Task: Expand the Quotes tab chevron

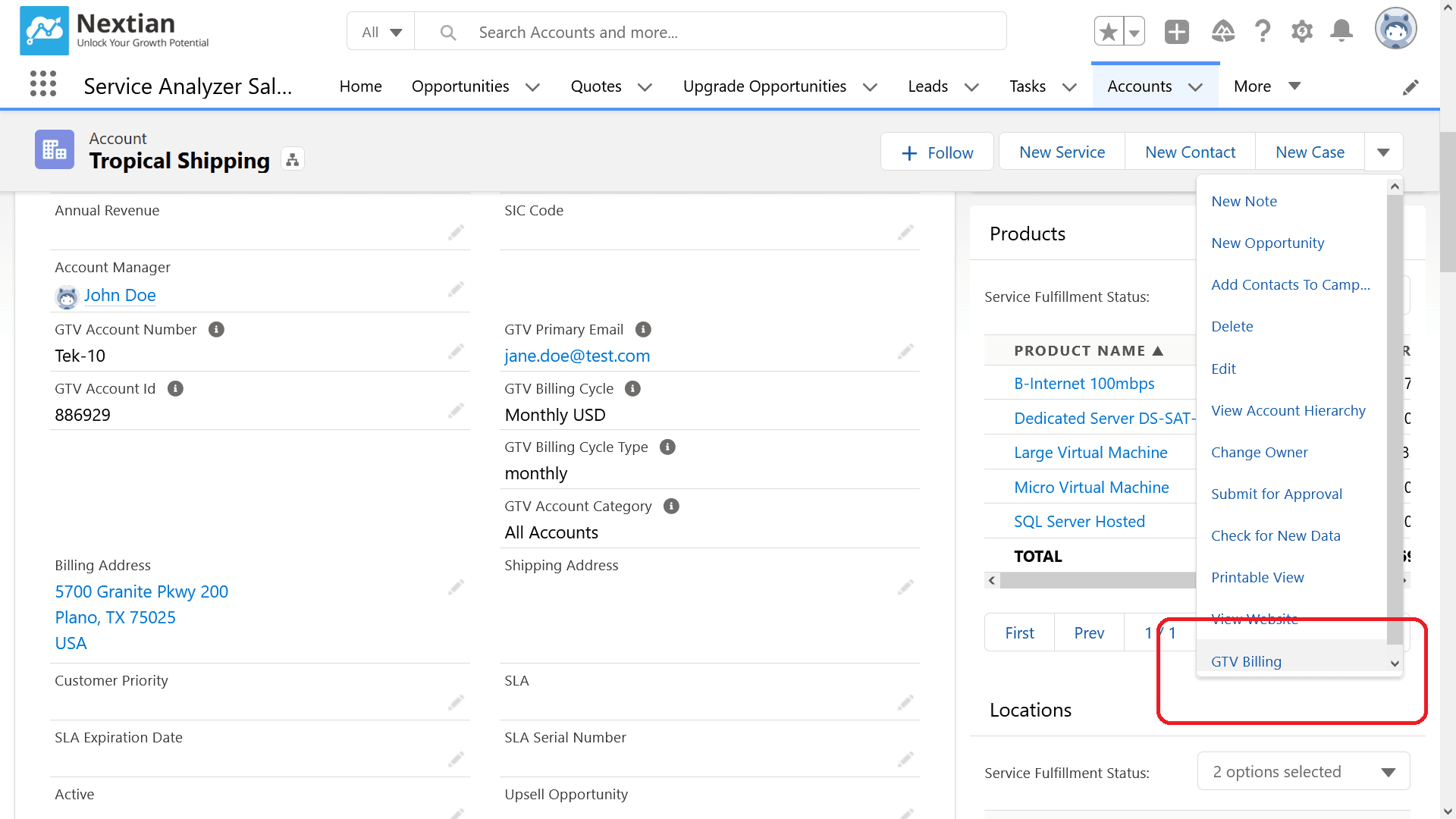Action: pos(645,87)
